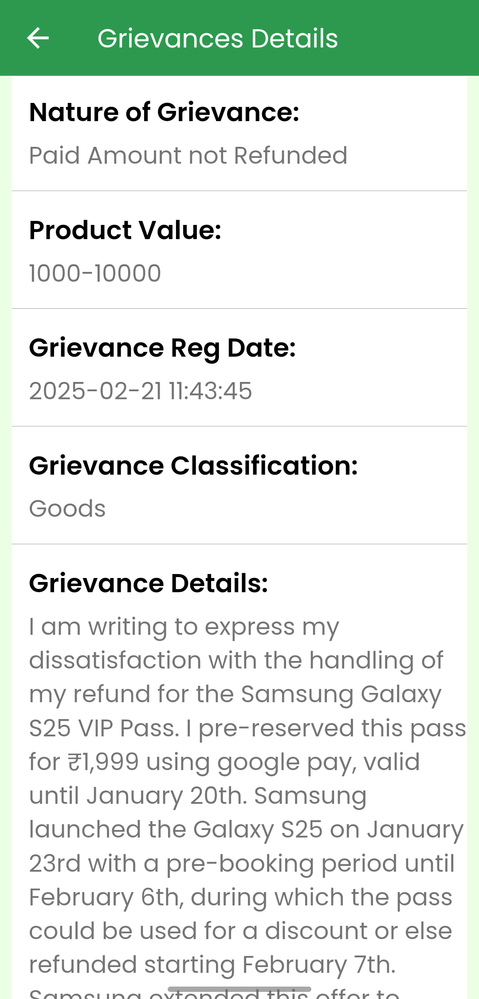Tap the 1000-10000 value text
Screen dimensions: 479x999
95,273
